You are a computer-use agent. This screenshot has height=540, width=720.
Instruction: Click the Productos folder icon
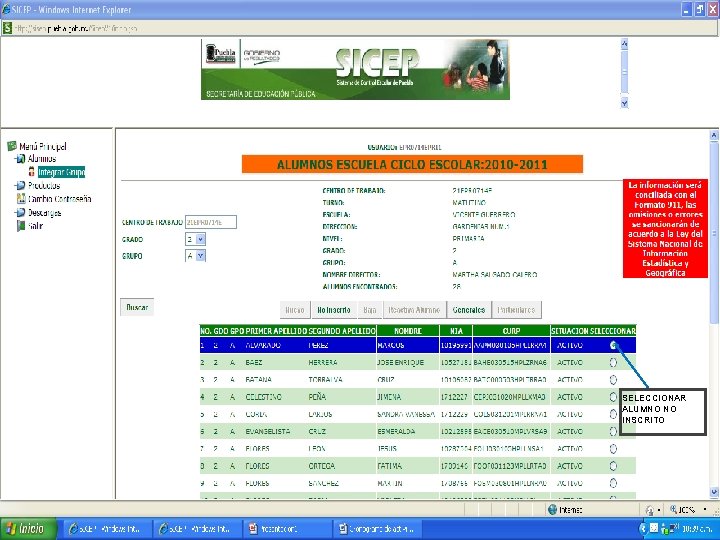20,186
